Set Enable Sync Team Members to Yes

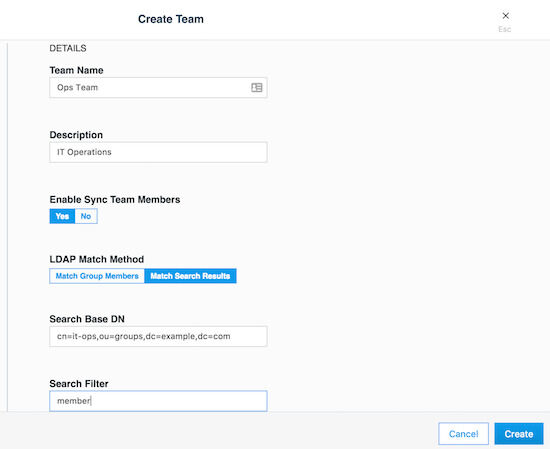tap(62, 216)
